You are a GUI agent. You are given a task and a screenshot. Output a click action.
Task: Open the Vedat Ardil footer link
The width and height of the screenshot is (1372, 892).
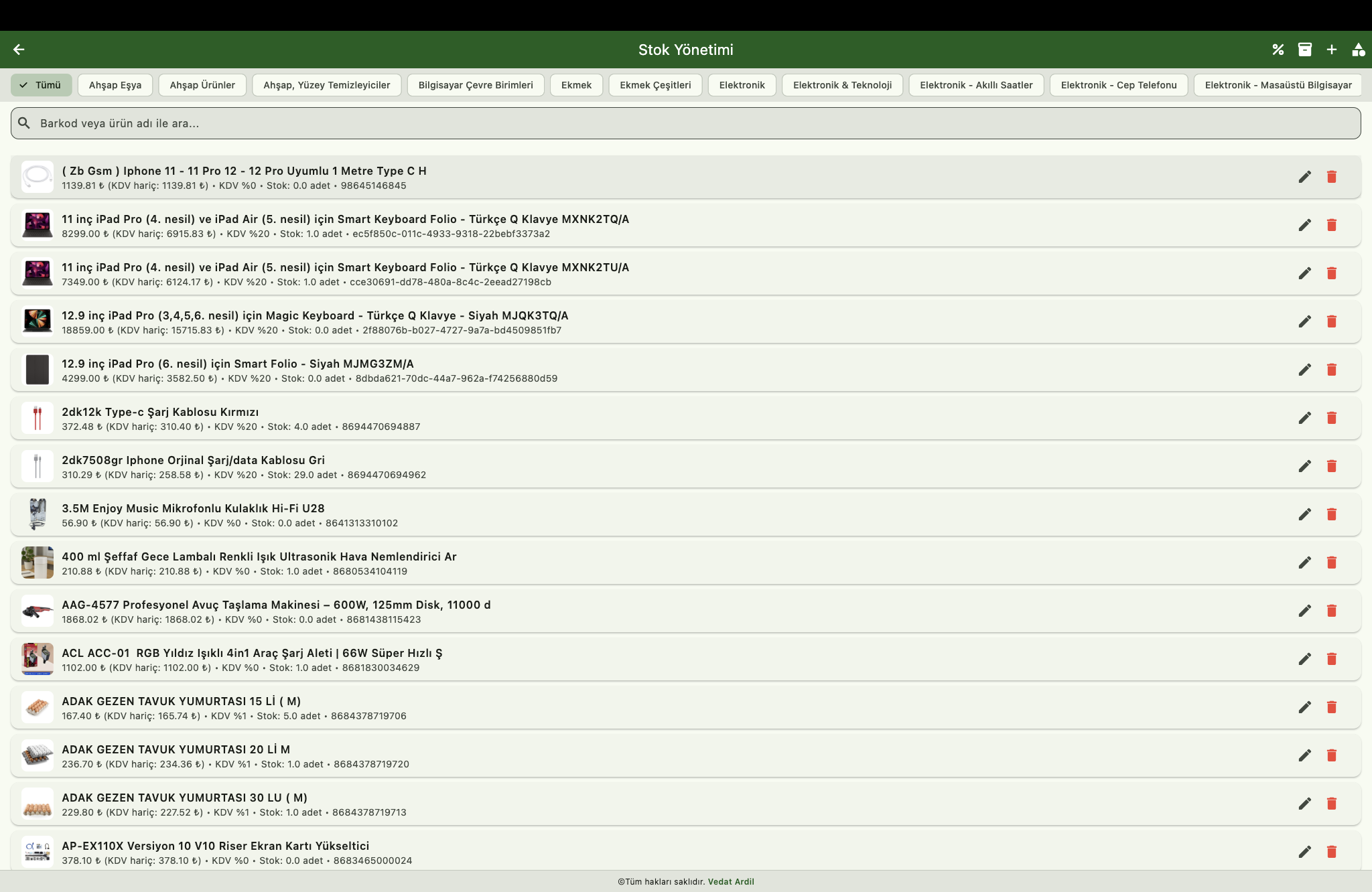(x=731, y=881)
